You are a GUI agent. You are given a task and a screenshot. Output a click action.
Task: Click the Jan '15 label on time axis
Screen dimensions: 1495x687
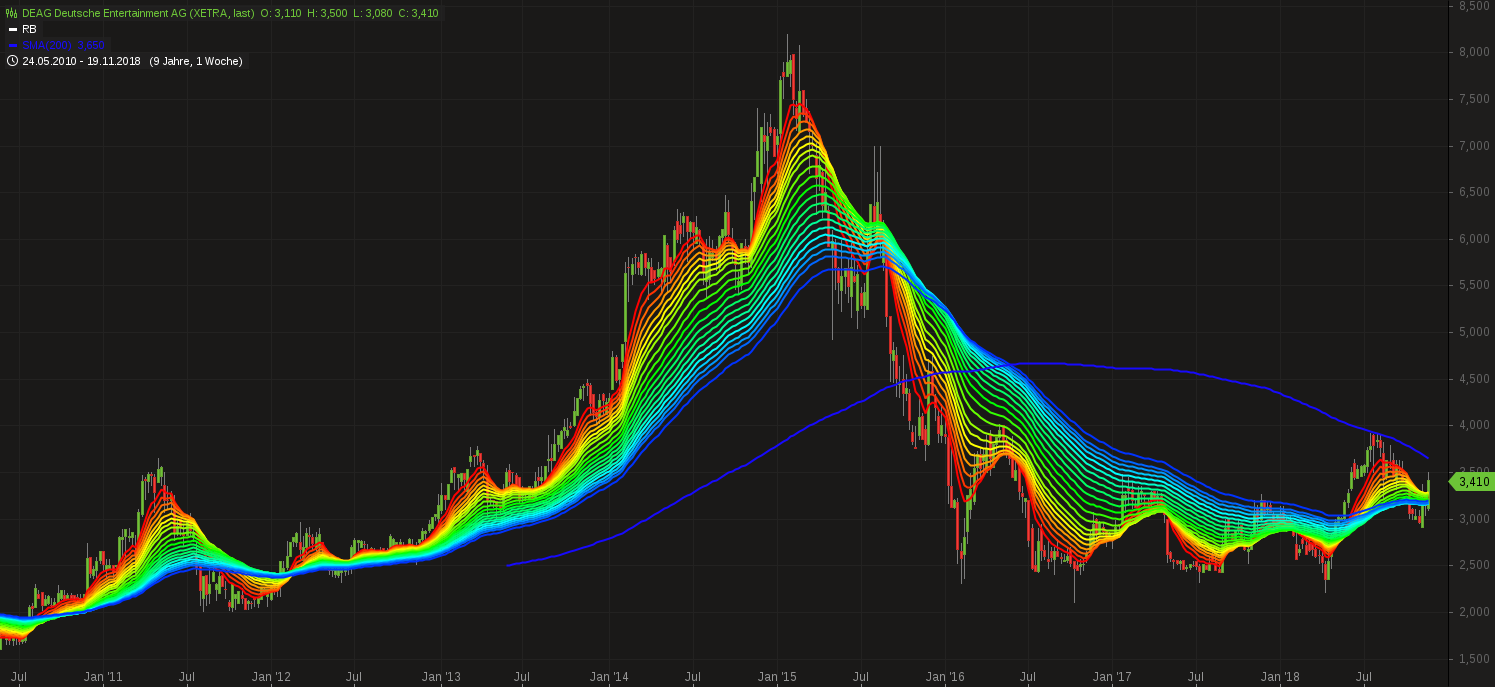pyautogui.click(x=777, y=677)
